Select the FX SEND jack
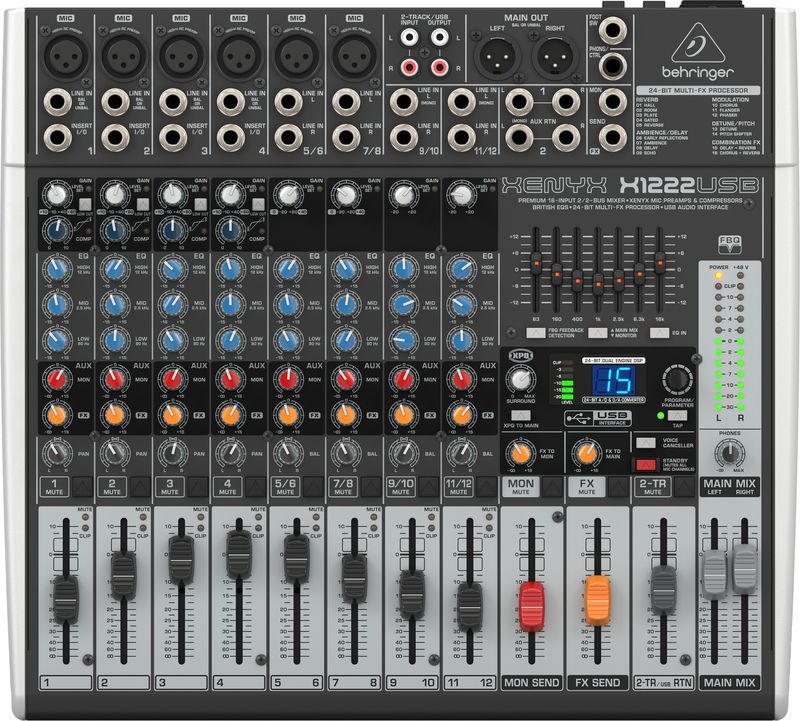 (613, 138)
